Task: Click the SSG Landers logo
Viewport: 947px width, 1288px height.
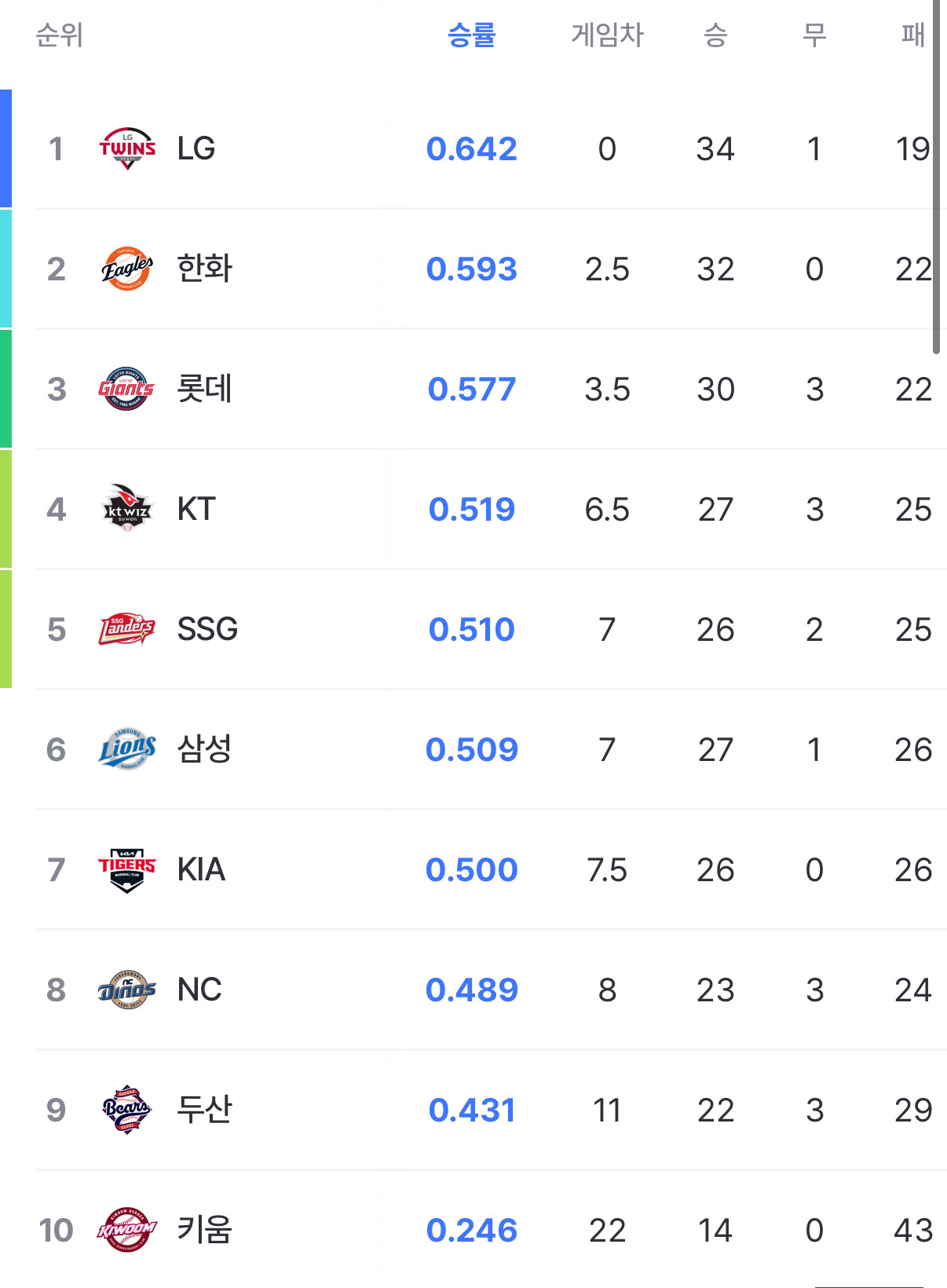Action: click(x=127, y=629)
